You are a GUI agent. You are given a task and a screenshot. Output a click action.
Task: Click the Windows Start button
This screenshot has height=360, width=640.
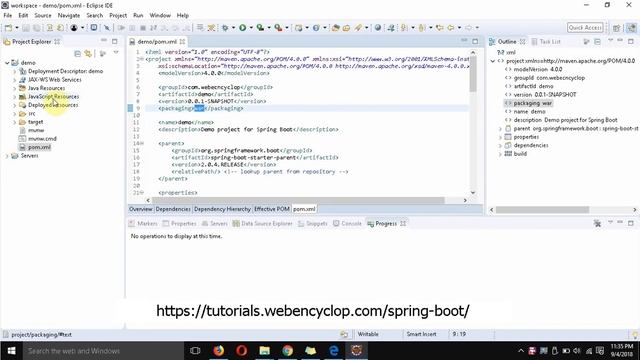pyautogui.click(x=11, y=351)
